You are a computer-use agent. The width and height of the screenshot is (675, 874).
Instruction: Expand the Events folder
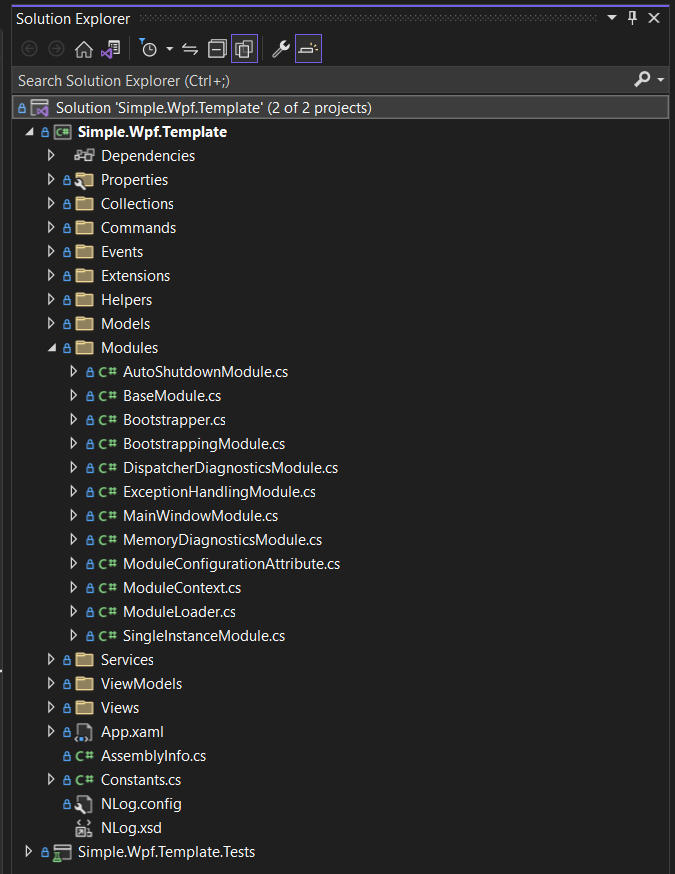coord(51,251)
